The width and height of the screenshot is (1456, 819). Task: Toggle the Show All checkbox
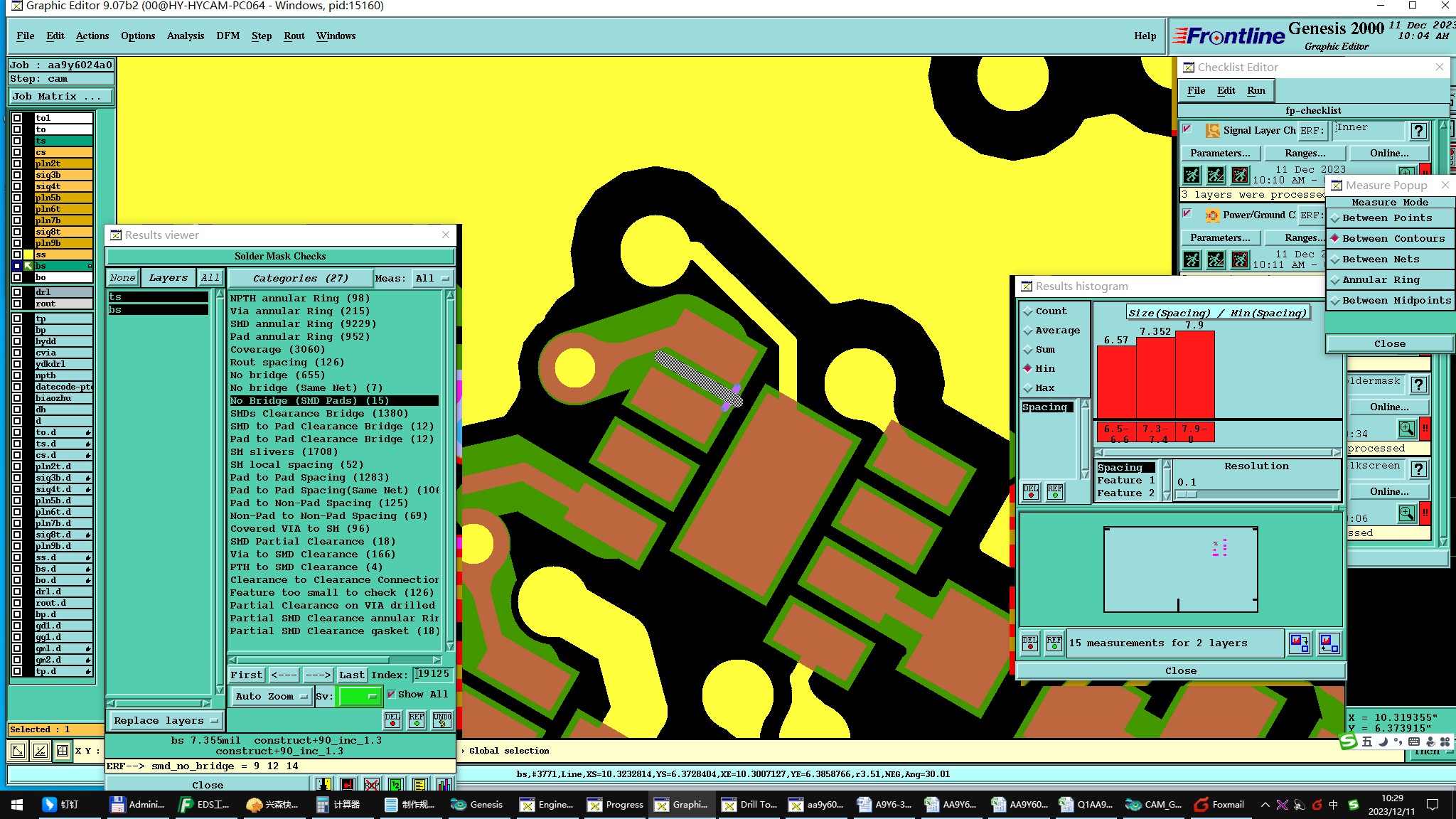[x=391, y=695]
